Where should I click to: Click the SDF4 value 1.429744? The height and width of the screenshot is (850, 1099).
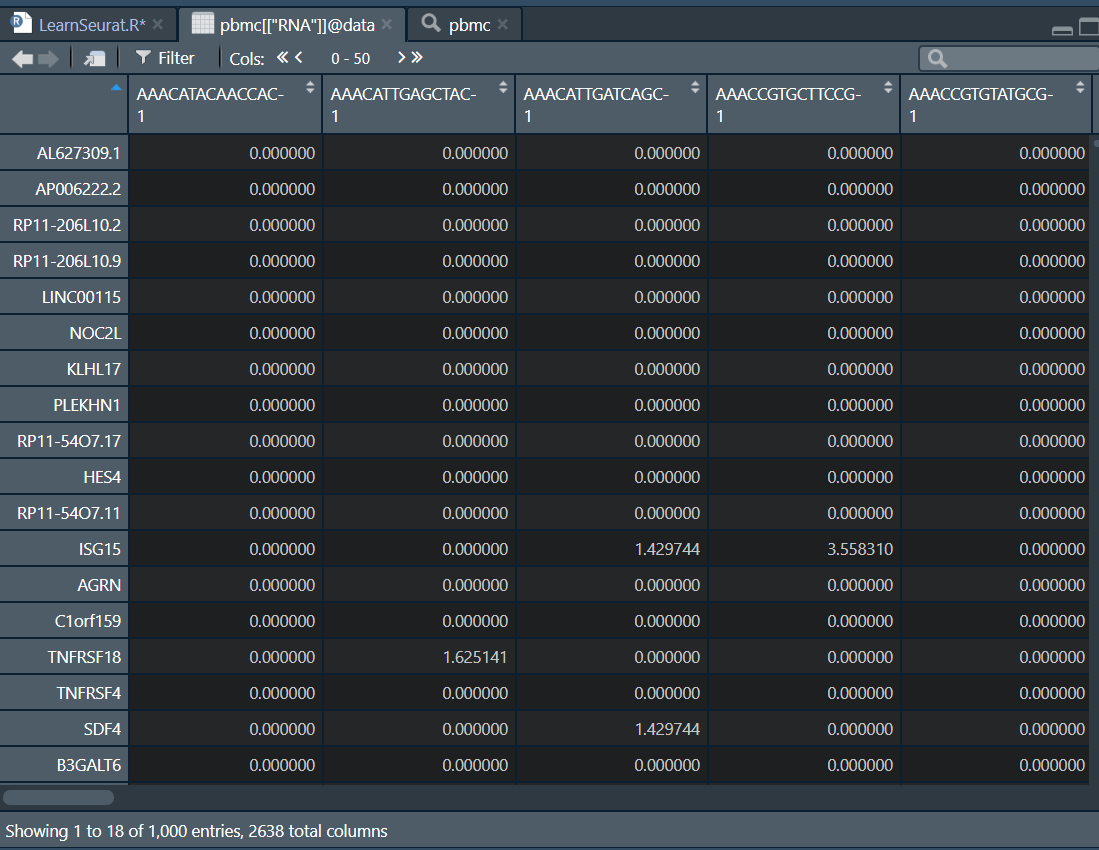click(x=667, y=729)
